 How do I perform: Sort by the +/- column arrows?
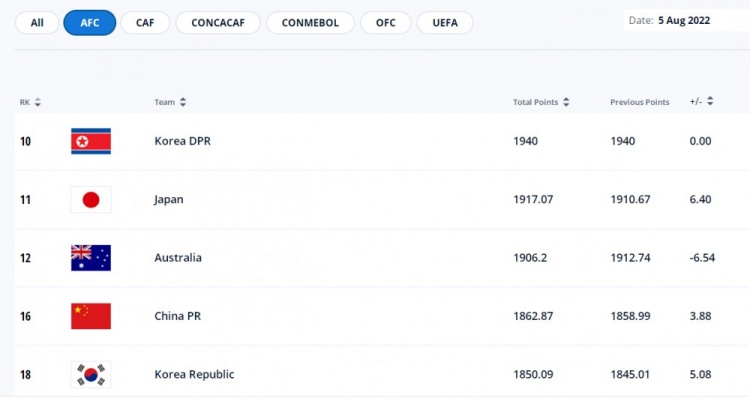point(710,102)
